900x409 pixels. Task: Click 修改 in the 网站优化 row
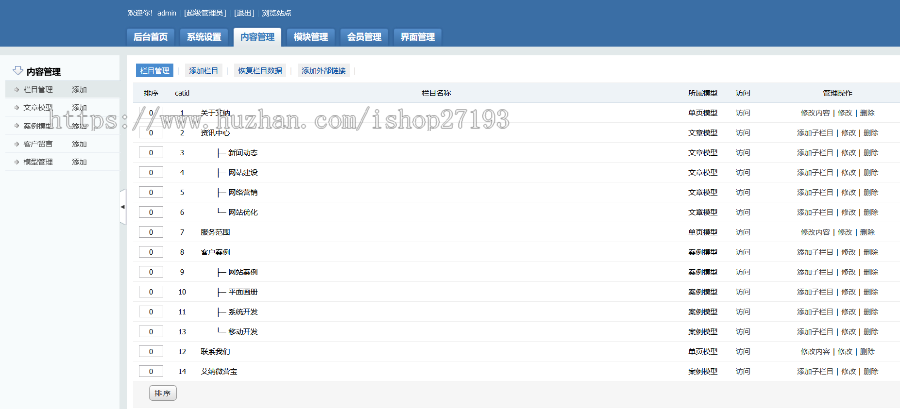coord(848,212)
